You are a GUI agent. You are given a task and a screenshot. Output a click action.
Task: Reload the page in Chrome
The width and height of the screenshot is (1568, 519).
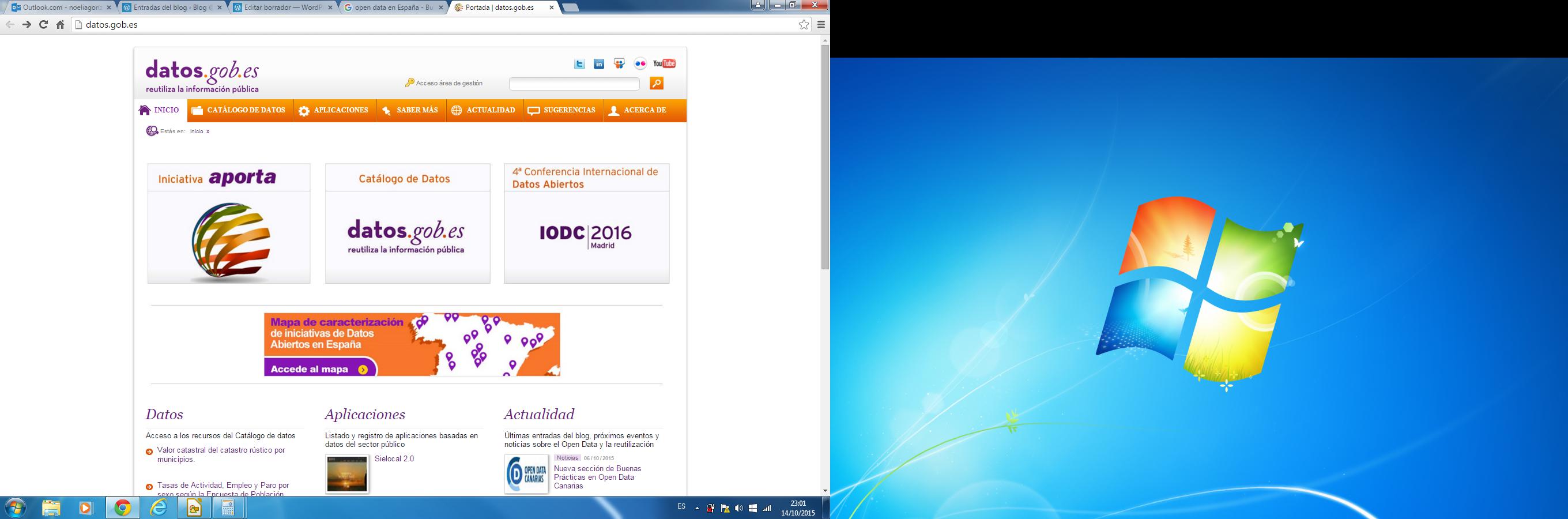pyautogui.click(x=43, y=25)
